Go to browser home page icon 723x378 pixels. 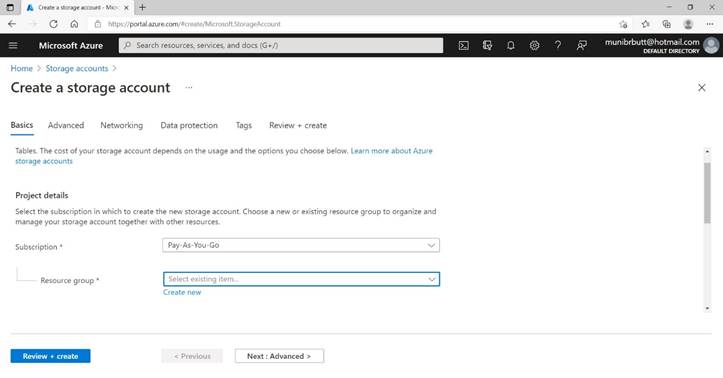tap(74, 24)
